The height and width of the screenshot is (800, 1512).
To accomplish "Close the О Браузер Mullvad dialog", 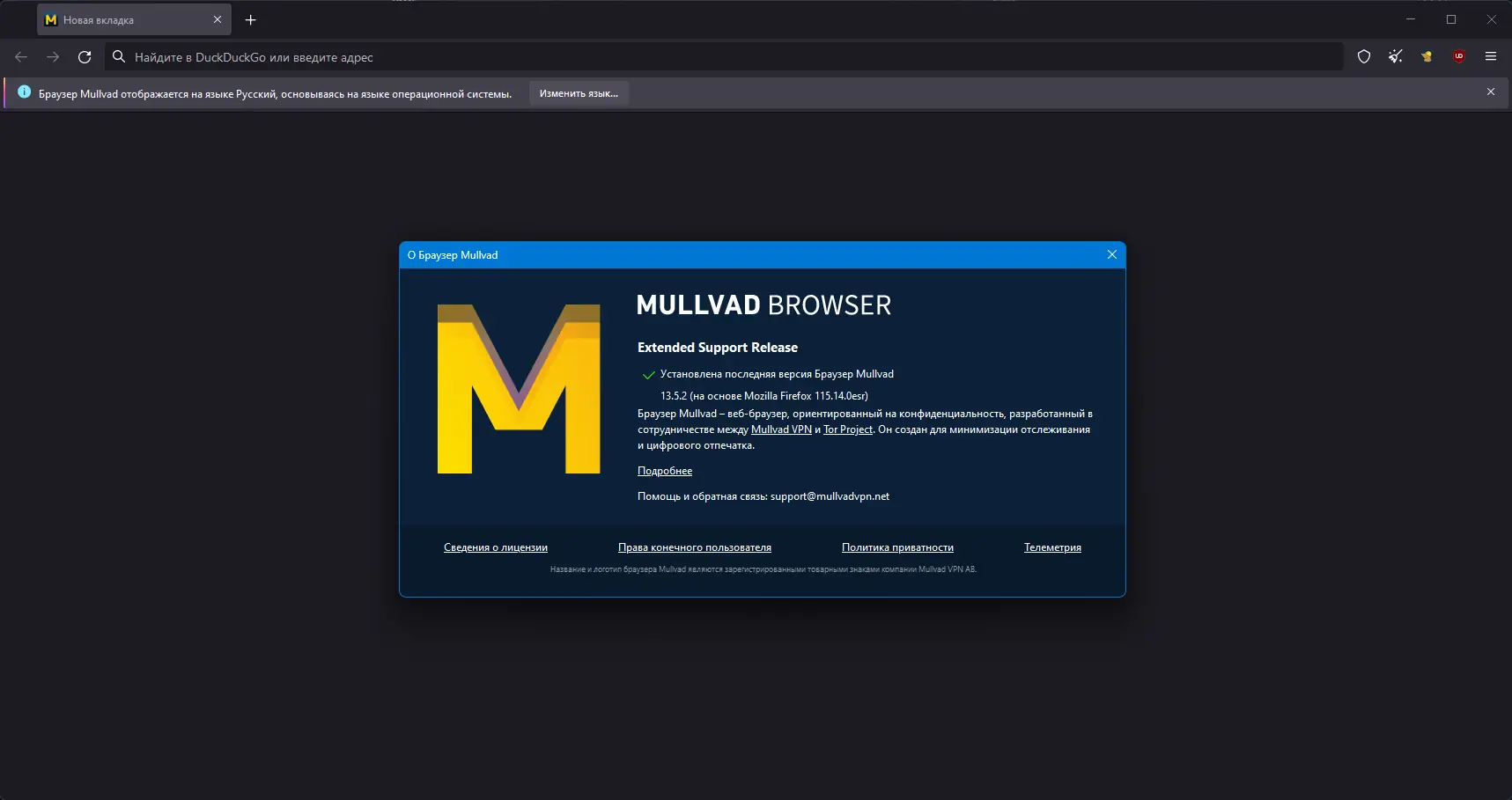I will click(x=1112, y=254).
